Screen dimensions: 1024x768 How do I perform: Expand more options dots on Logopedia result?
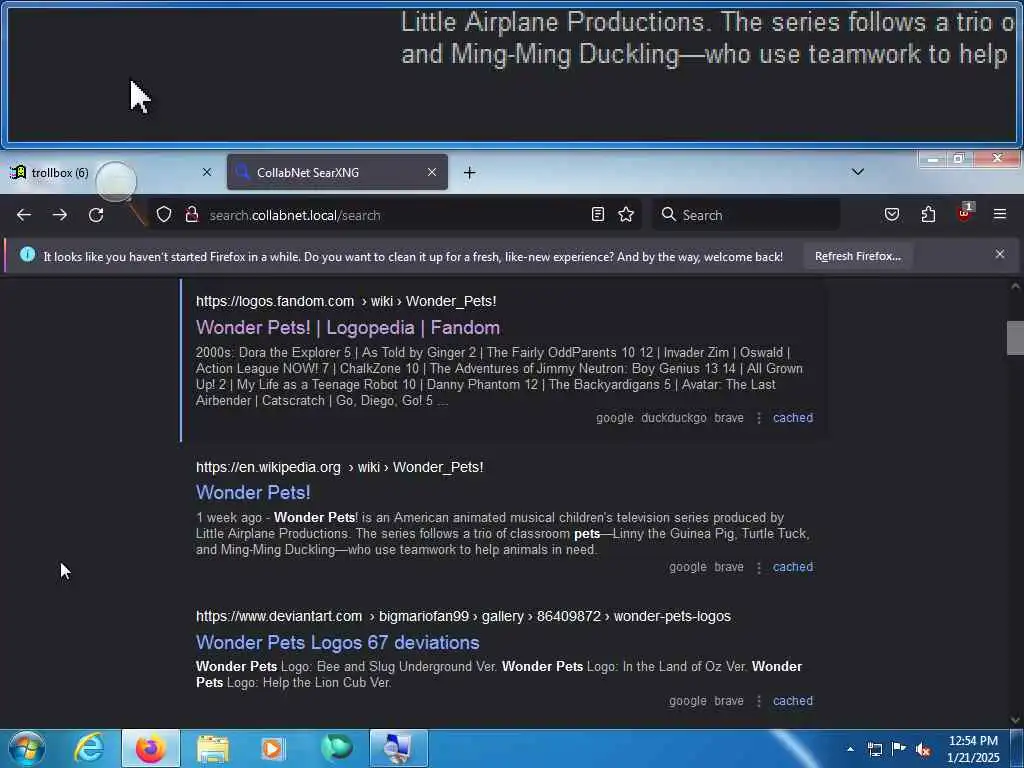click(x=759, y=418)
